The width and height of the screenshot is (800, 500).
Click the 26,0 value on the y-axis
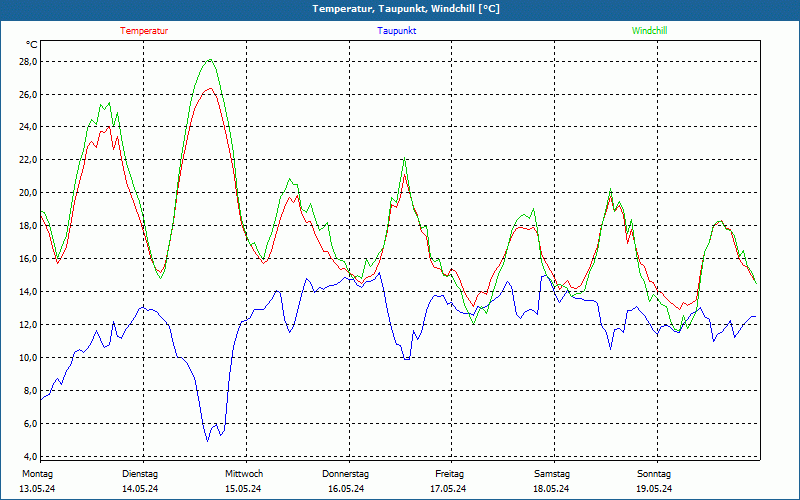point(29,94)
